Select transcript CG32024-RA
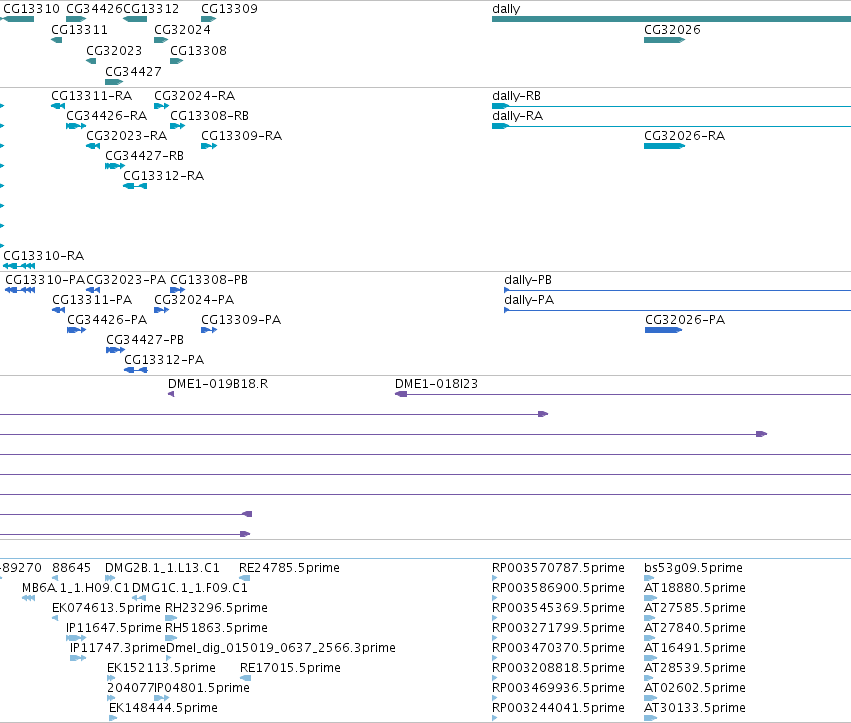 161,106
